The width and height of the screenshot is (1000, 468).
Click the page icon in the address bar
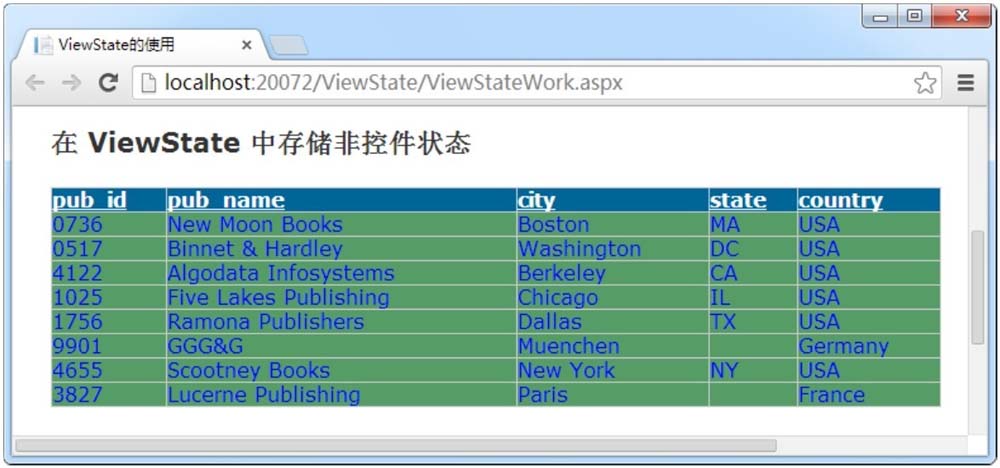(x=149, y=84)
